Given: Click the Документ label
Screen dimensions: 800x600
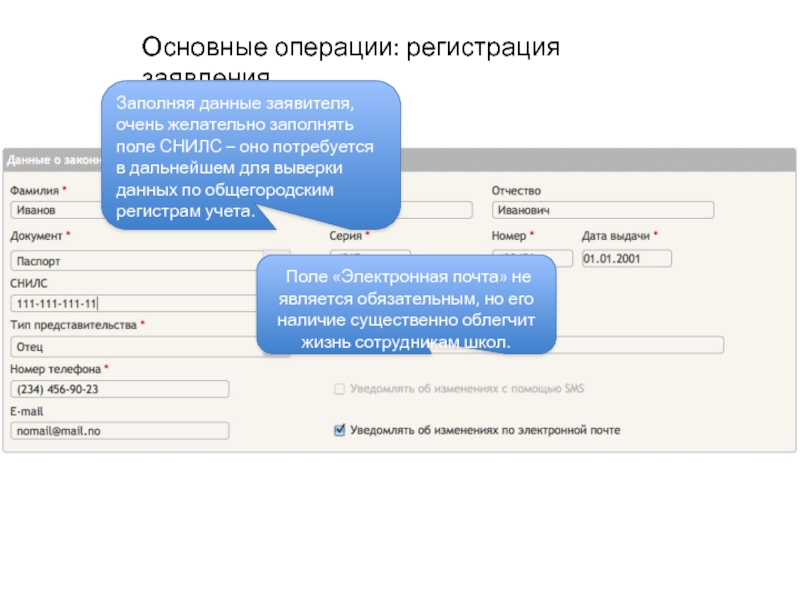Looking at the screenshot, I should pos(36,236).
